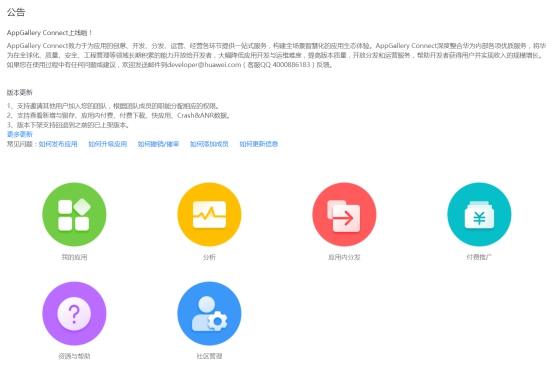This screenshot has height=374, width=553.
Task: Click the 社区管理 label under blue icon
Action: click(209, 356)
